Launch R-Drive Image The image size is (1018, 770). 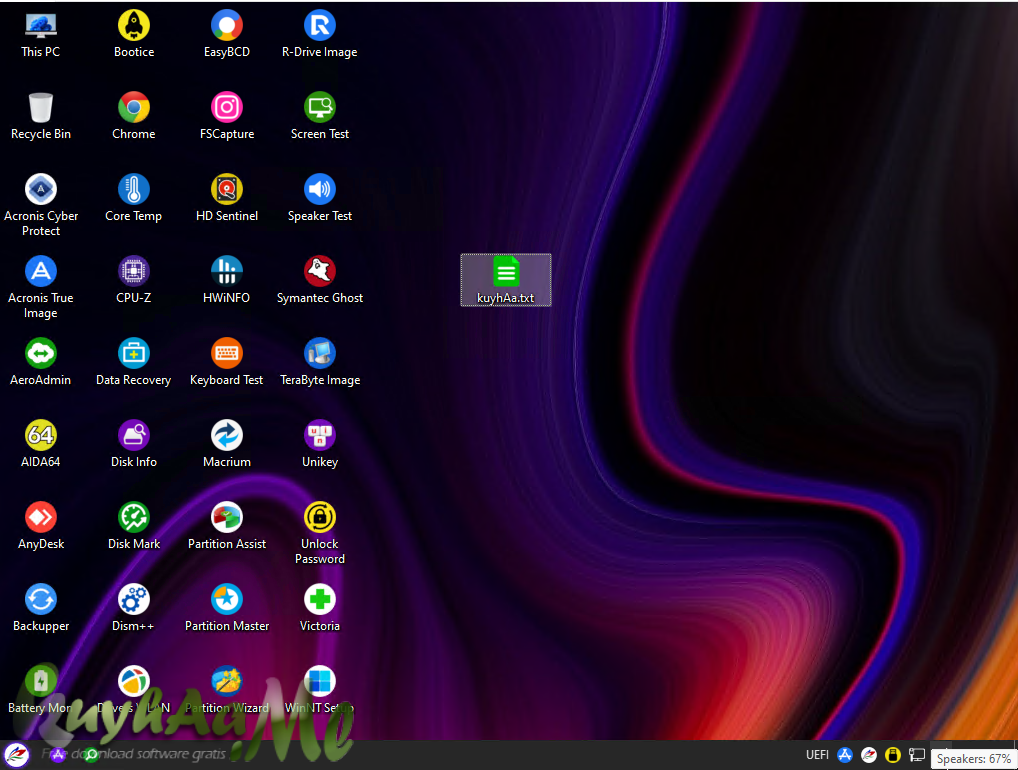319,35
